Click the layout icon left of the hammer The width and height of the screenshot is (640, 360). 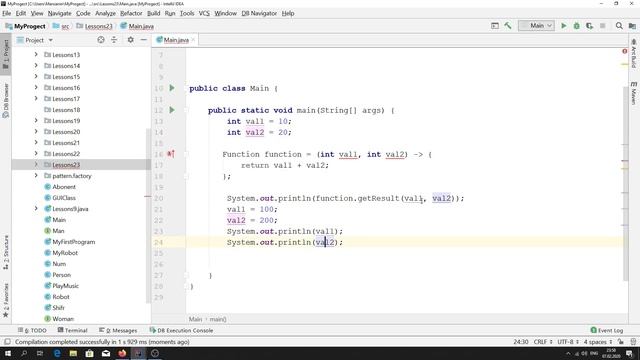point(495,26)
